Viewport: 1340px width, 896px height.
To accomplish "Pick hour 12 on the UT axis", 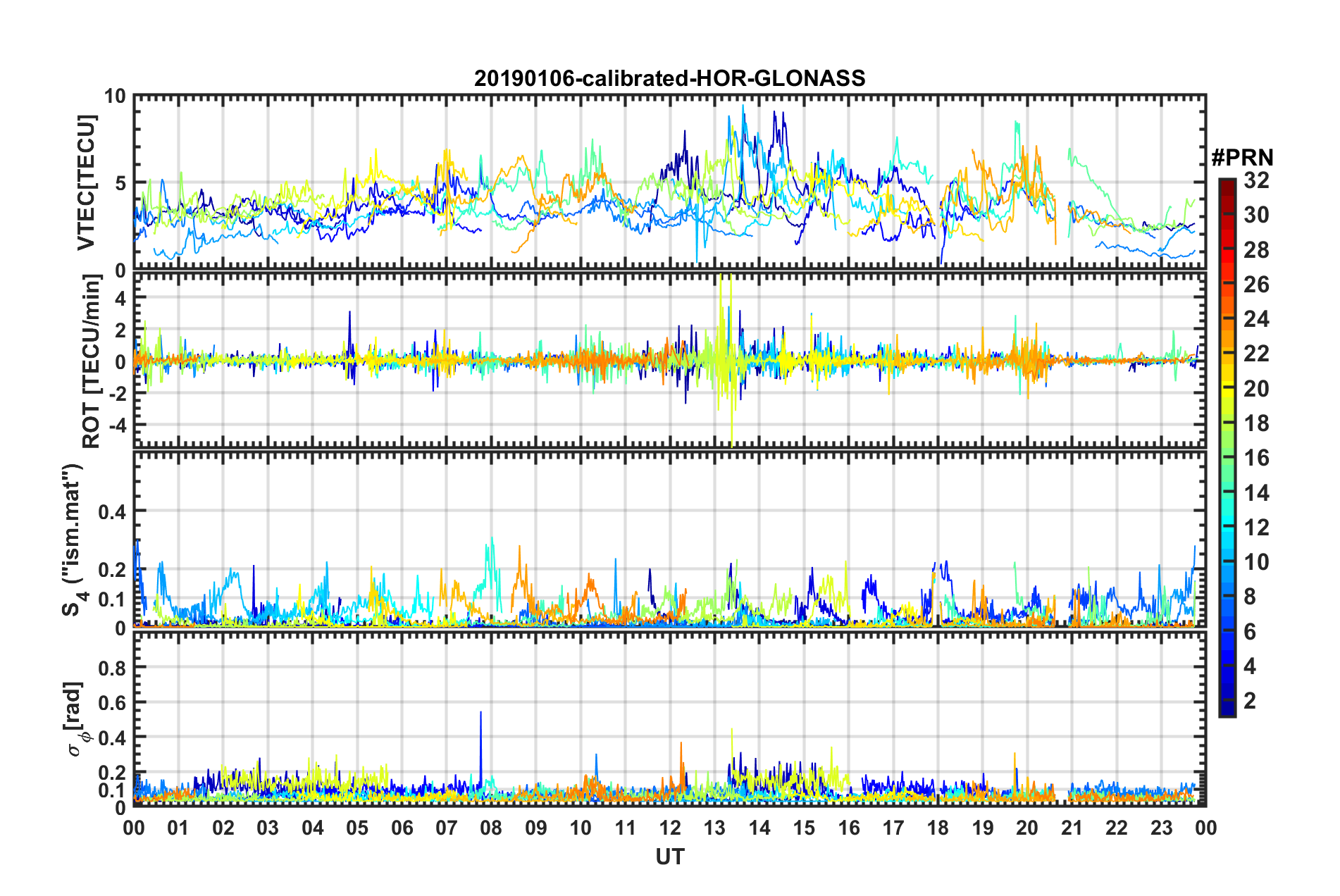I will pos(670,827).
